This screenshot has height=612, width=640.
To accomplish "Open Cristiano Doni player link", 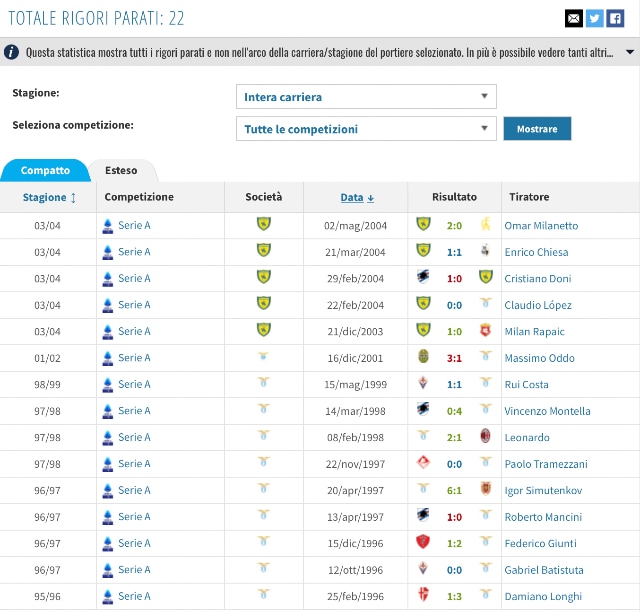I will pos(538,279).
